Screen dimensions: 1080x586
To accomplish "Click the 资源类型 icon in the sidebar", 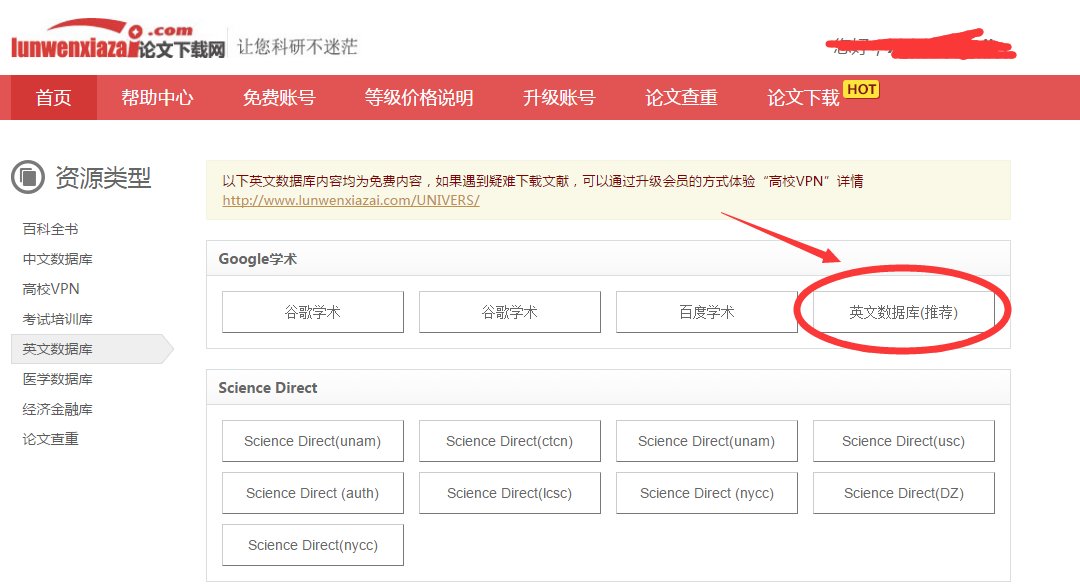I will point(28,178).
